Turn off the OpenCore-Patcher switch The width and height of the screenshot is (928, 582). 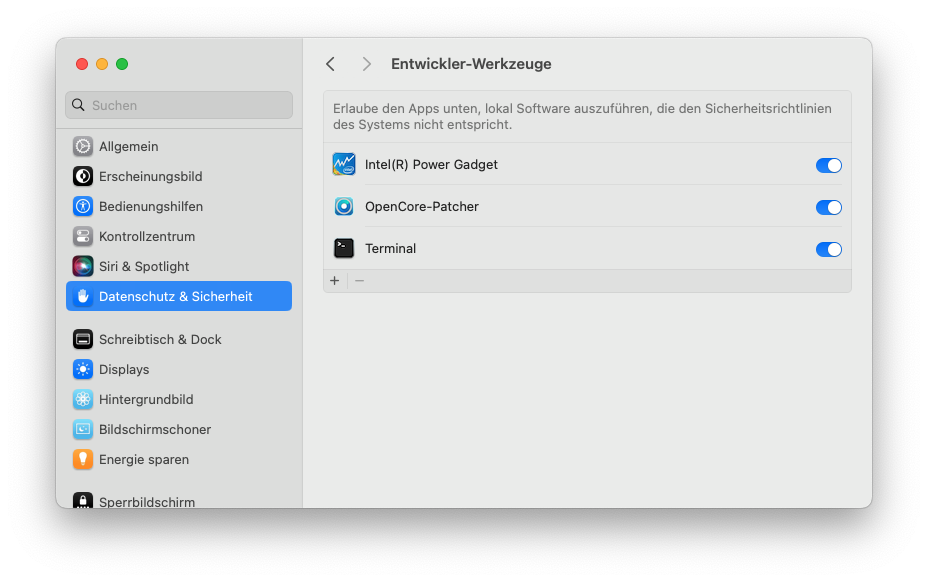828,207
